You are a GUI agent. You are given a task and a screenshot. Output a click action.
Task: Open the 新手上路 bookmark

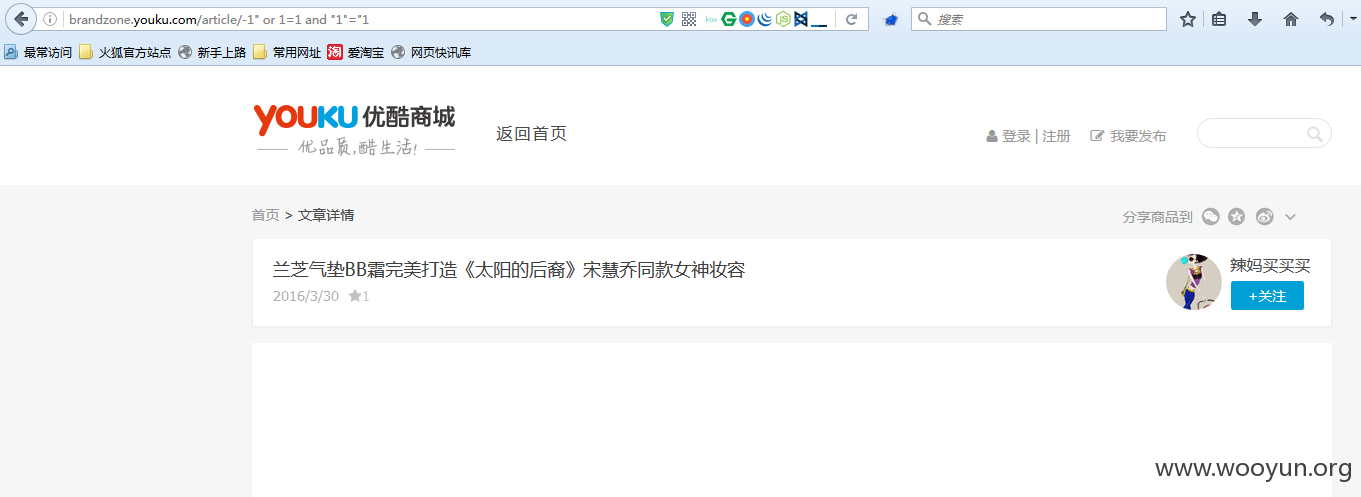coord(212,52)
